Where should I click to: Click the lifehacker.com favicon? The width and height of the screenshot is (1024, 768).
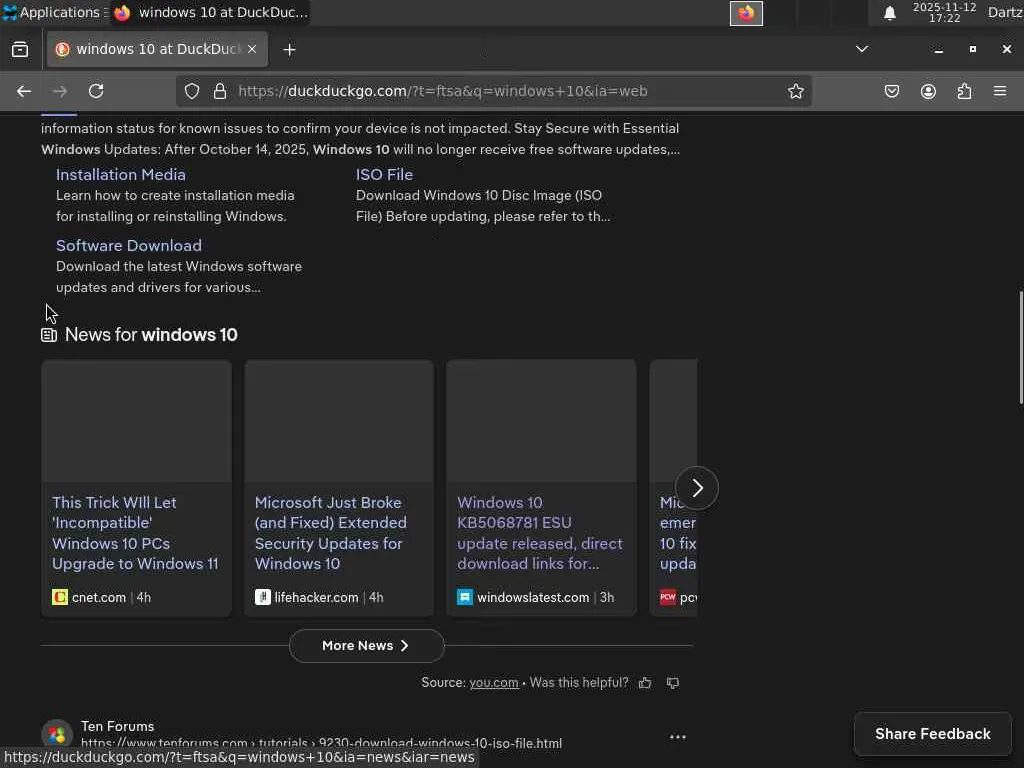pyautogui.click(x=263, y=597)
